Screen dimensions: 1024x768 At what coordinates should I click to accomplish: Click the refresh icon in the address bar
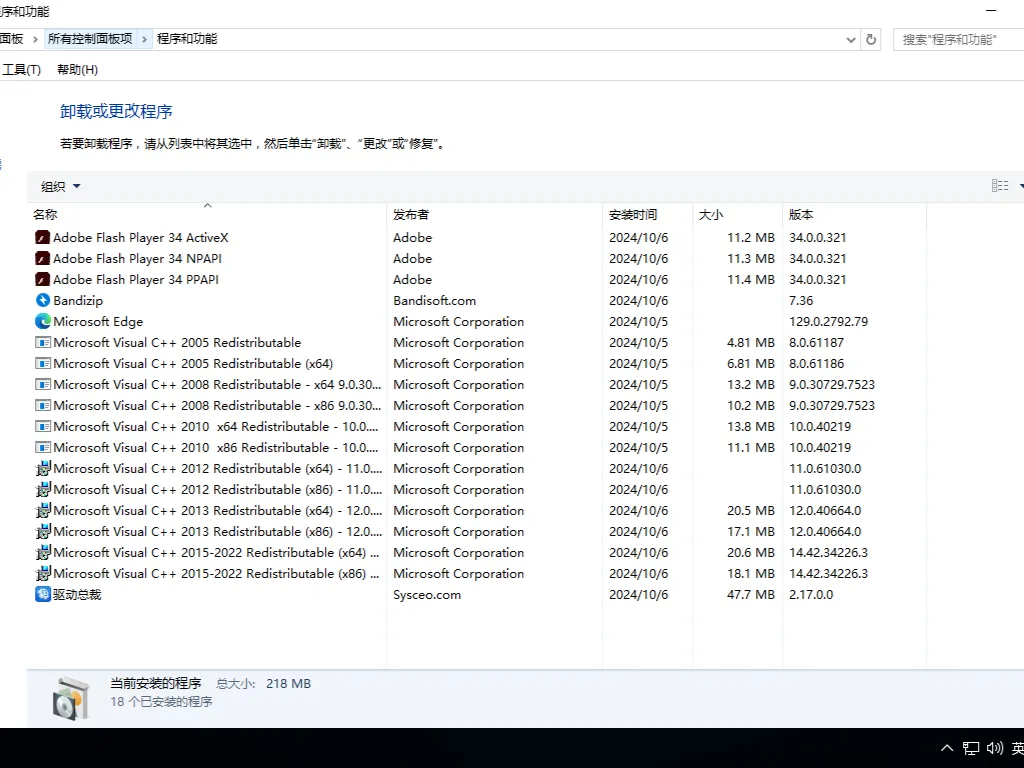point(869,39)
